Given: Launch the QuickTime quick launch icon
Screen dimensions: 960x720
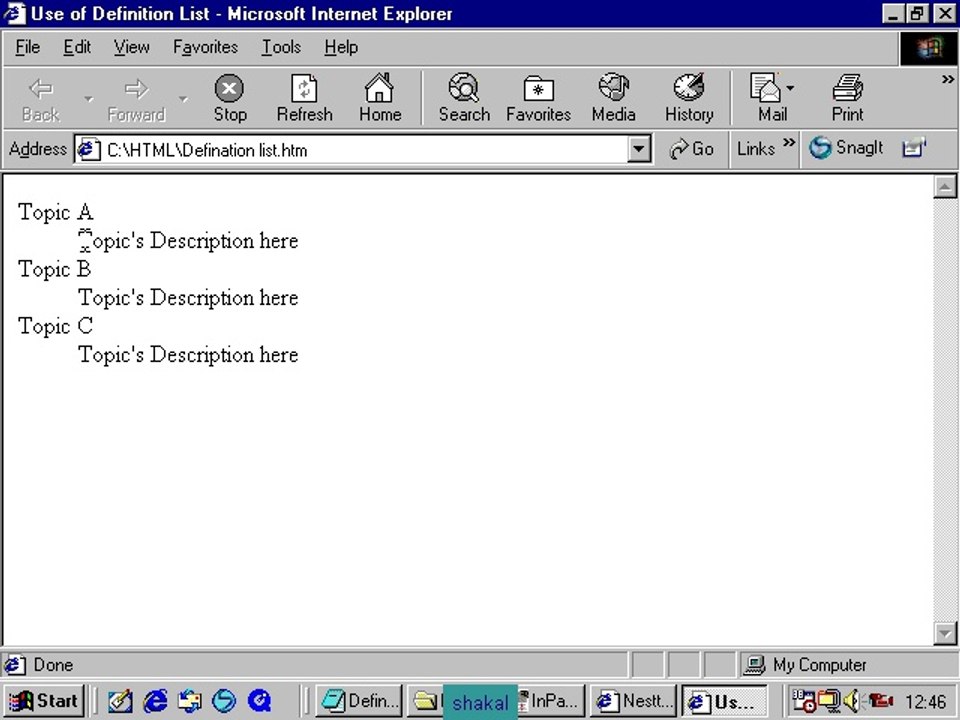Looking at the screenshot, I should pyautogui.click(x=260, y=701).
